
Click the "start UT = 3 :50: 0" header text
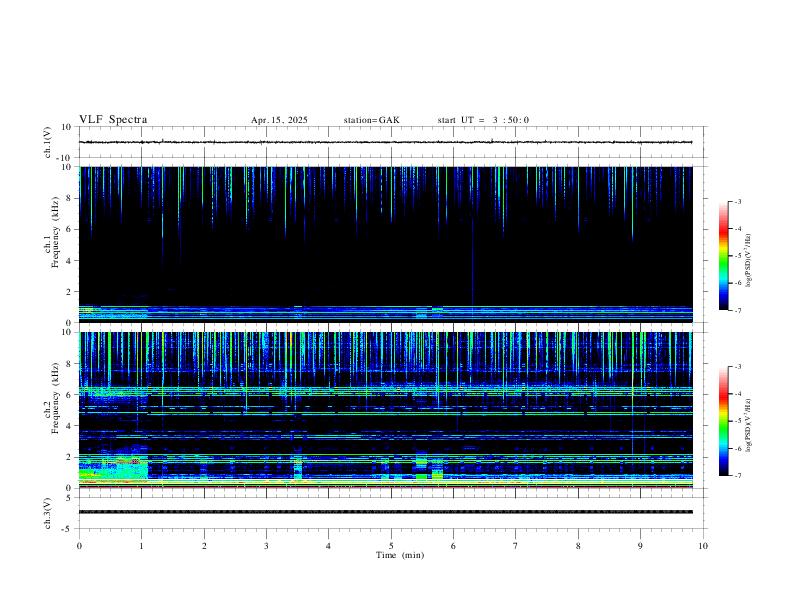click(x=483, y=120)
